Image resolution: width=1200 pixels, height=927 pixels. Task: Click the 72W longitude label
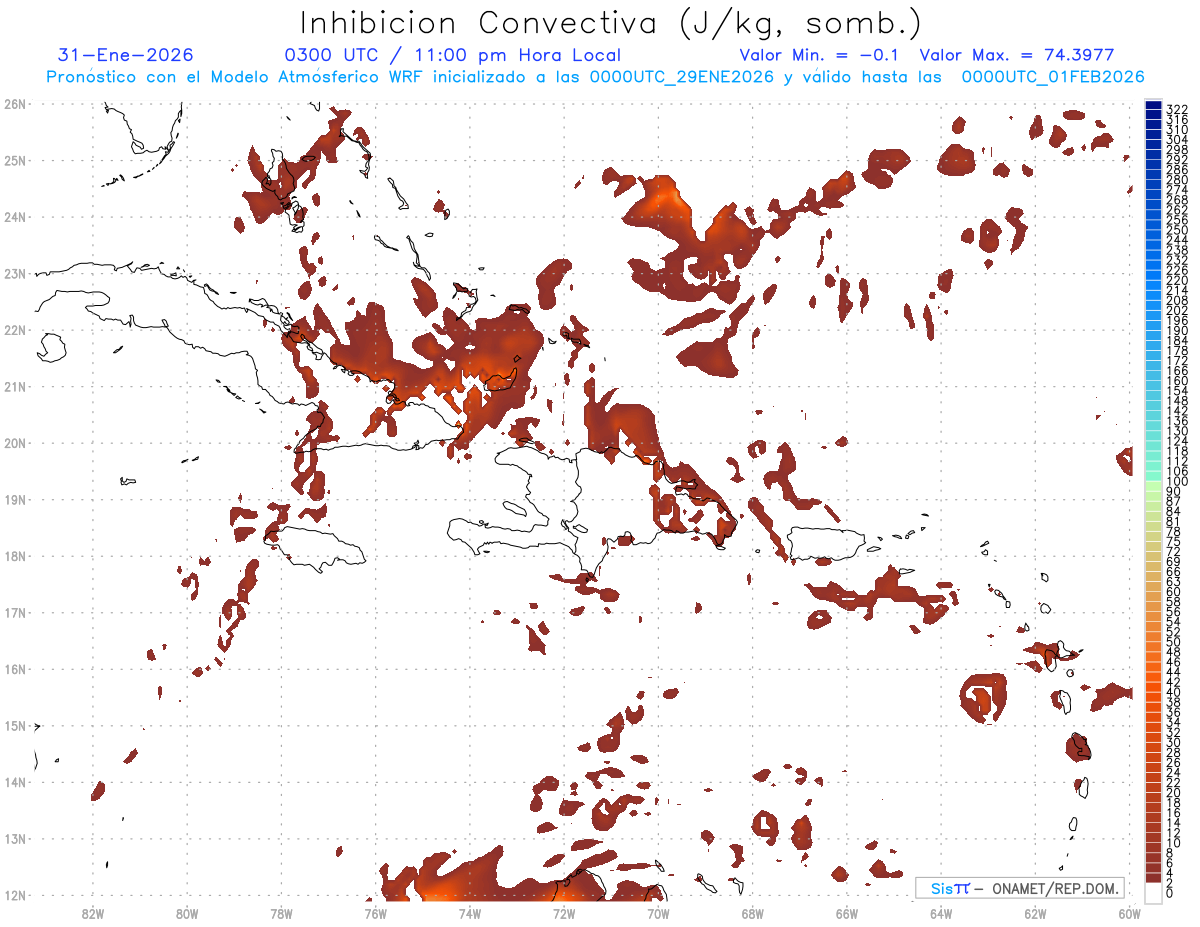564,913
